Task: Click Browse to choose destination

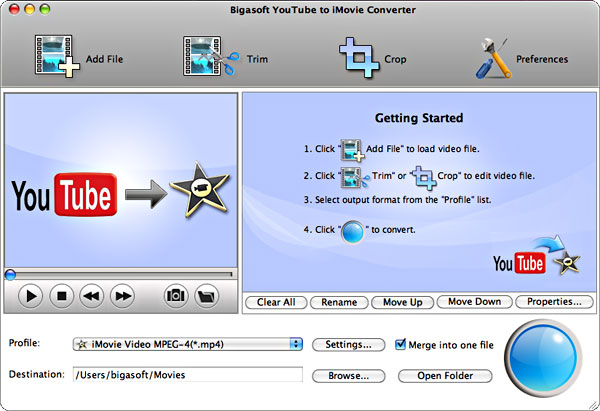Action: (x=348, y=376)
